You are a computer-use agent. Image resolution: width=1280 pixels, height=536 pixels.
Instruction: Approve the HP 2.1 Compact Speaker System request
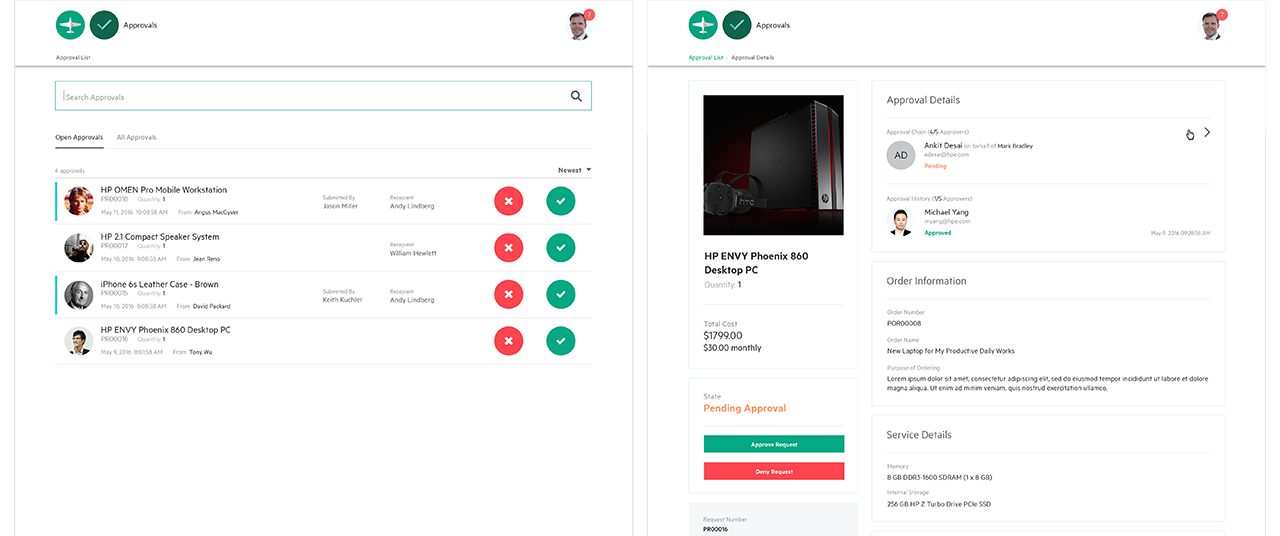[561, 247]
